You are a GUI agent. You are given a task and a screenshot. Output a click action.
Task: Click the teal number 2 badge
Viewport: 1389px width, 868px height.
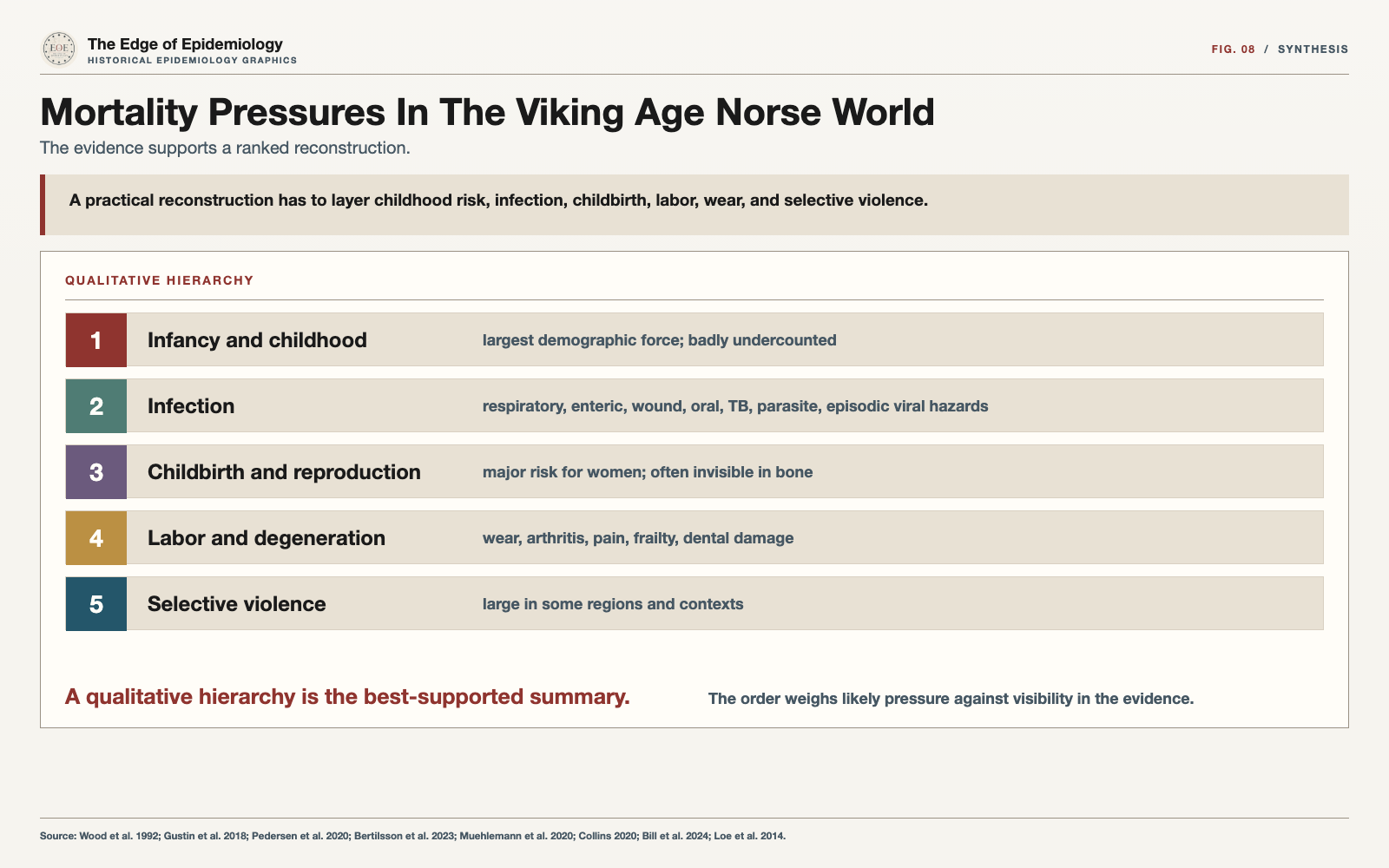96,406
